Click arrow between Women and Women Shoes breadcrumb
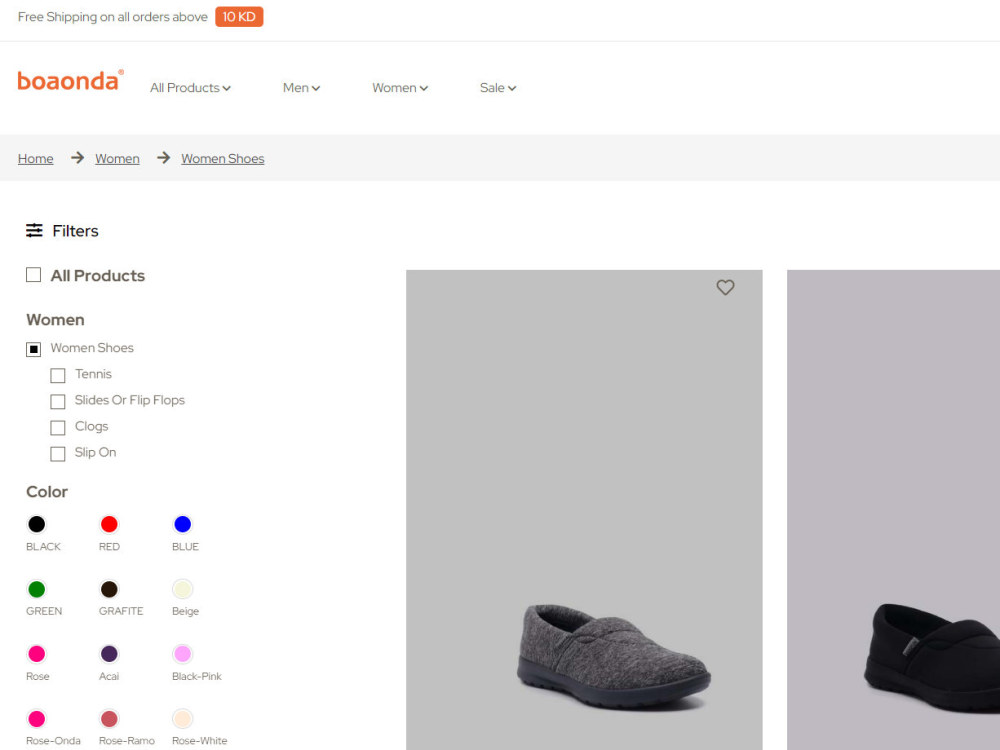The width and height of the screenshot is (1000, 750). [163, 158]
